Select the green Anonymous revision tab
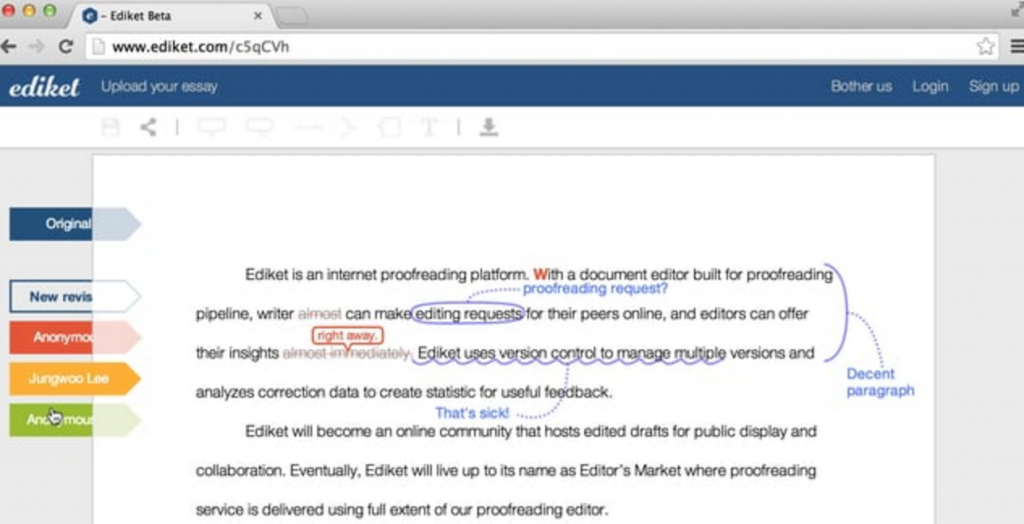This screenshot has width=1024, height=524. pos(74,420)
